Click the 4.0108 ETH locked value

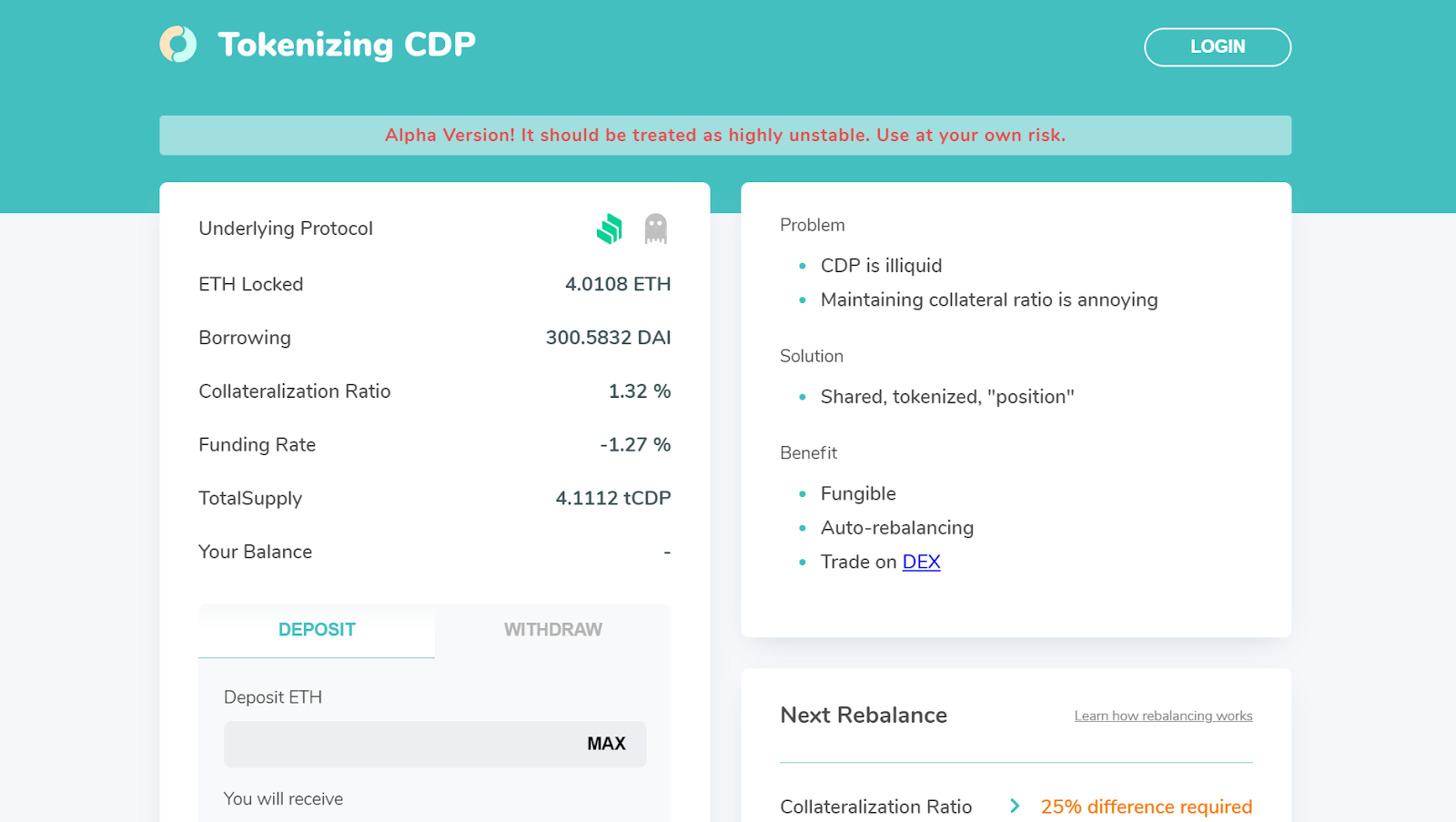tap(618, 284)
